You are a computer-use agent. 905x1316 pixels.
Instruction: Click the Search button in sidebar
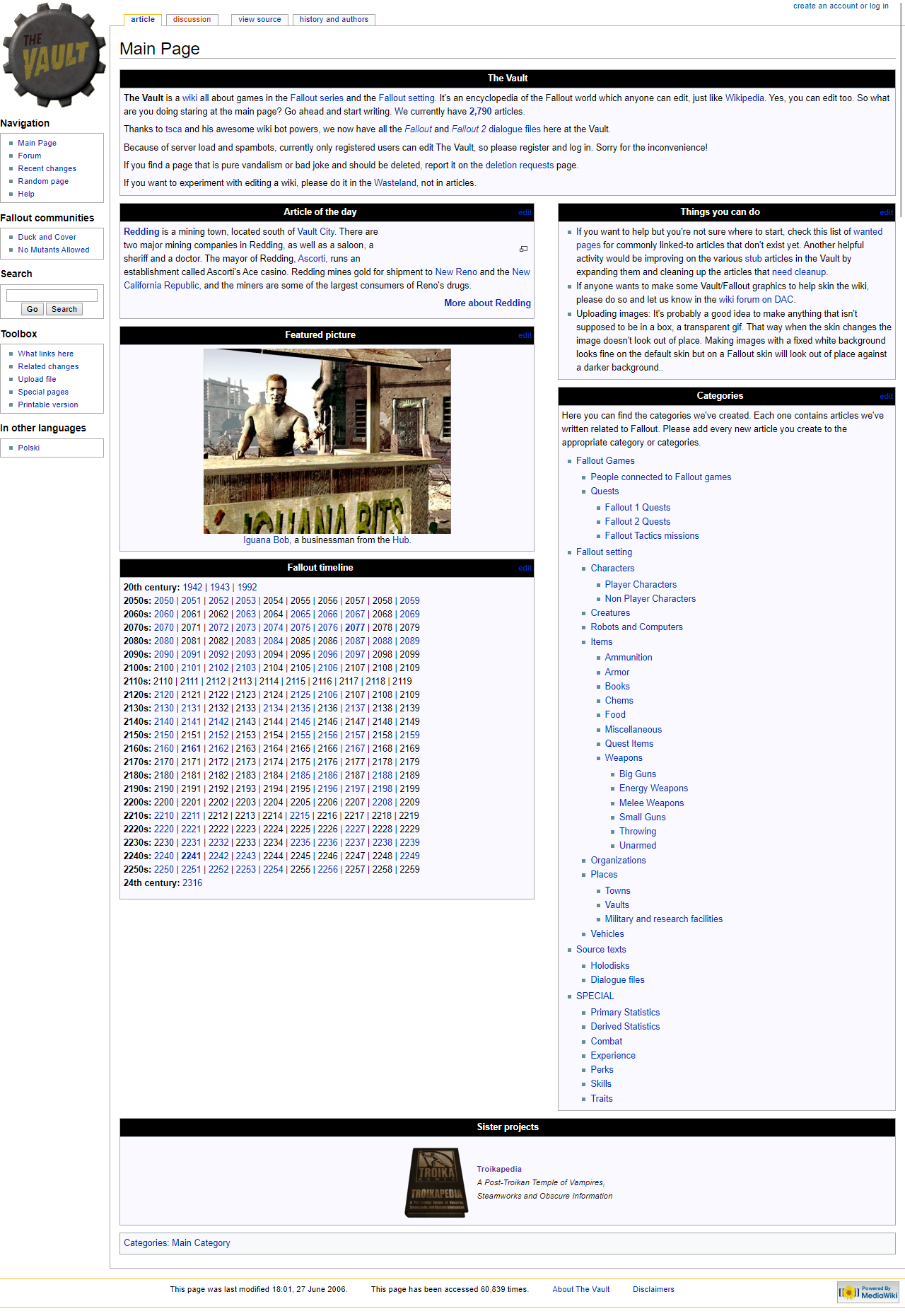64,309
